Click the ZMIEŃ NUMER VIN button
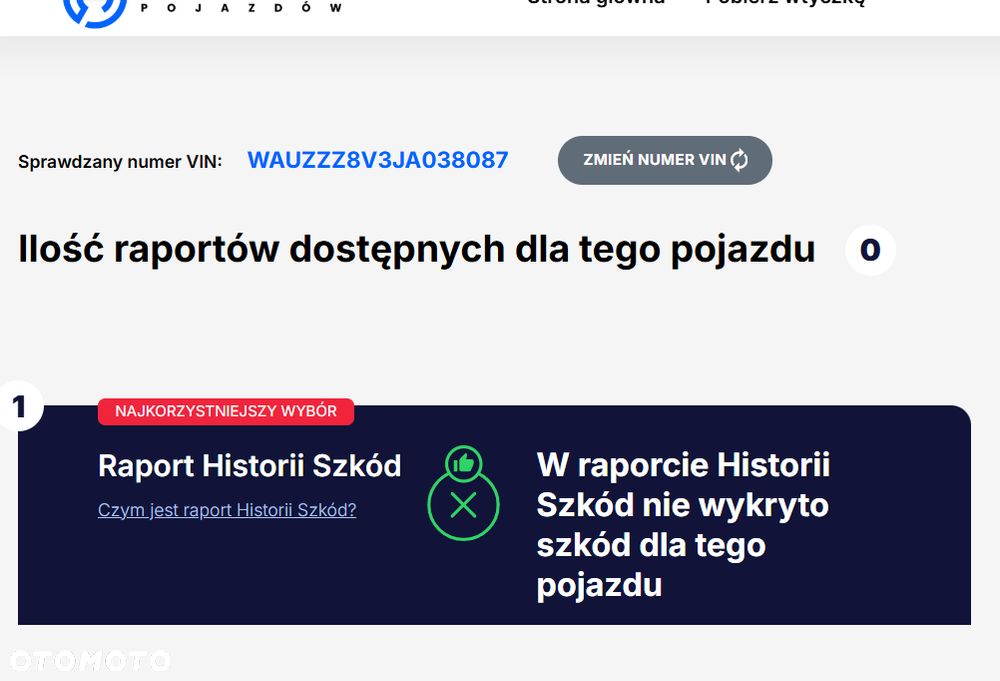This screenshot has width=1000, height=681. (665, 160)
